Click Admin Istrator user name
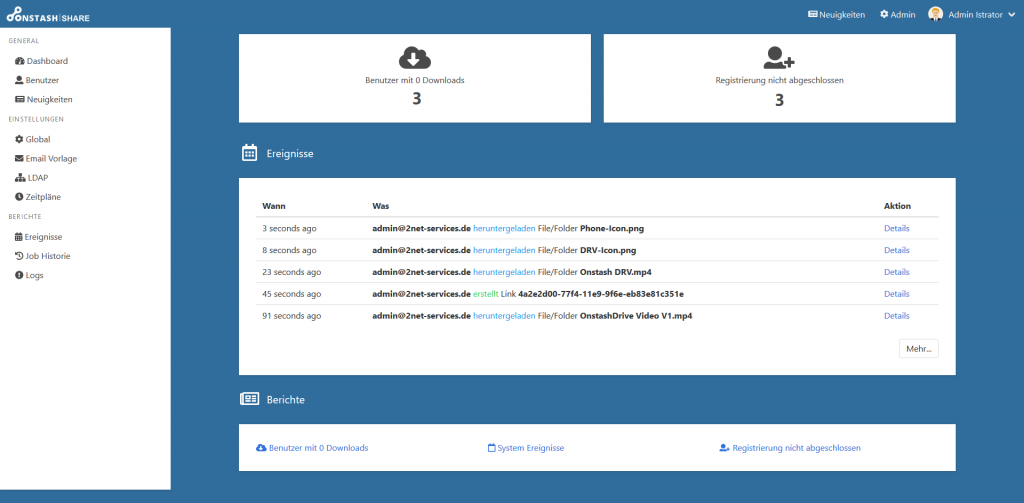1024x503 pixels. (x=975, y=14)
